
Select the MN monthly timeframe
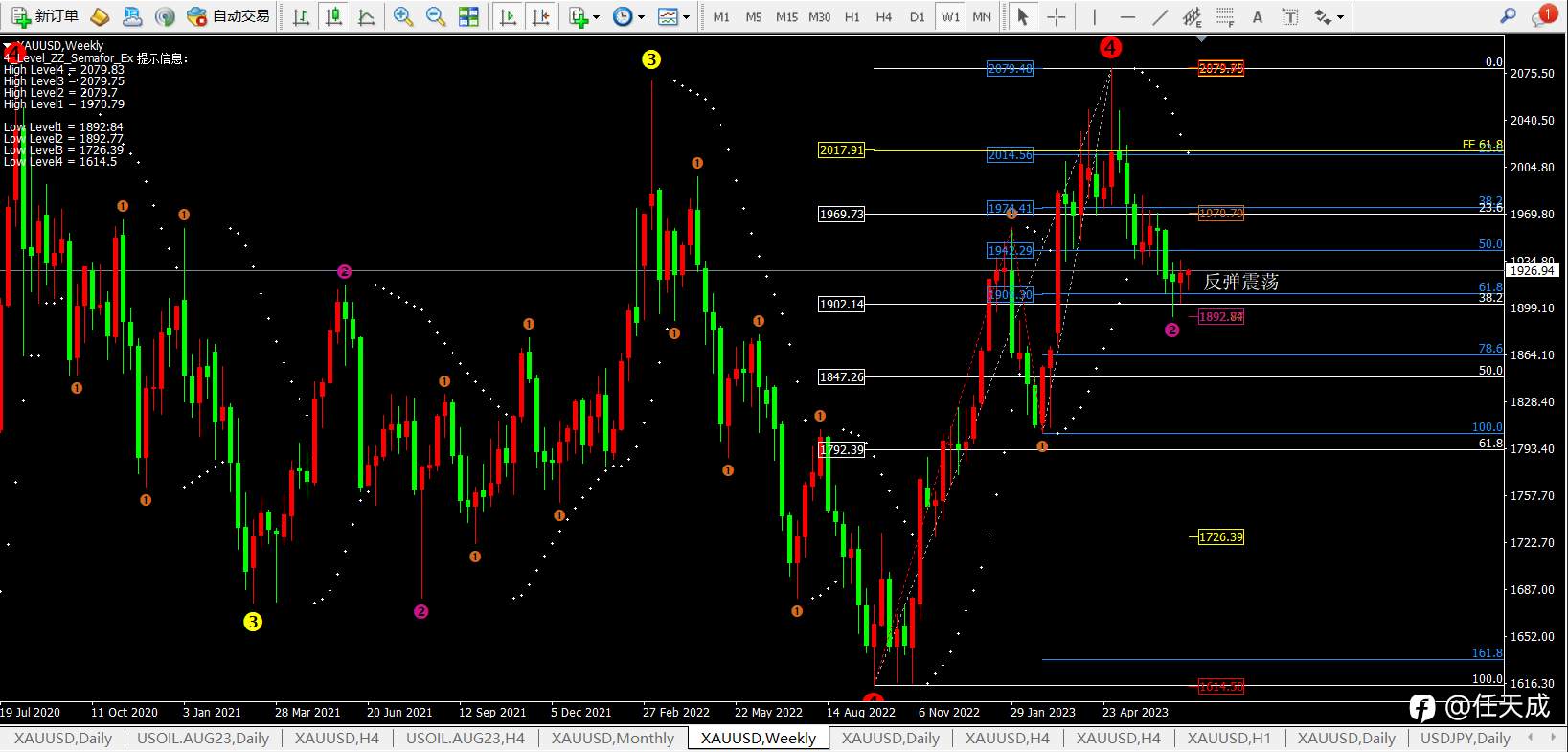pyautogui.click(x=982, y=17)
